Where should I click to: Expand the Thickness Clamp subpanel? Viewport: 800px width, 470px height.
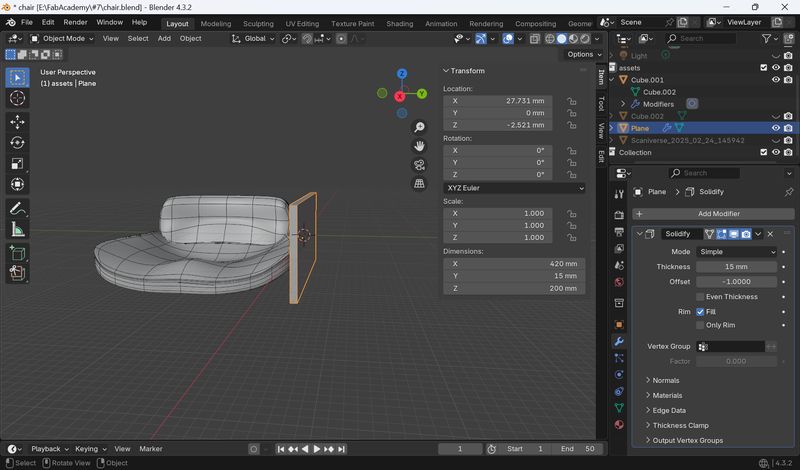point(680,425)
